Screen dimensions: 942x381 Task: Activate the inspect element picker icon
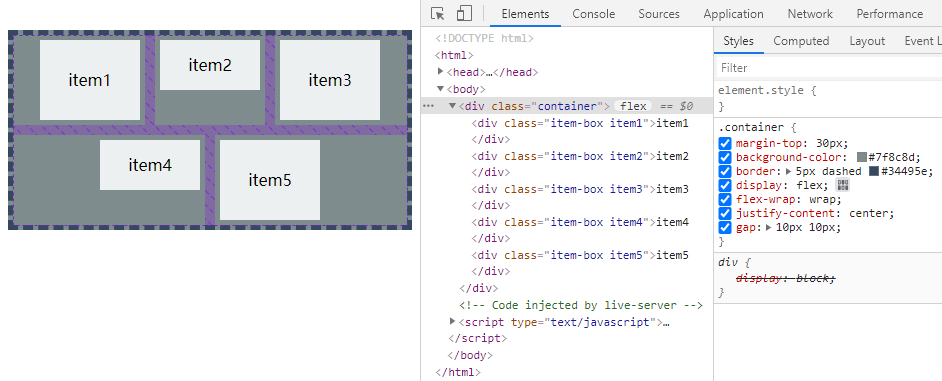tap(438, 14)
